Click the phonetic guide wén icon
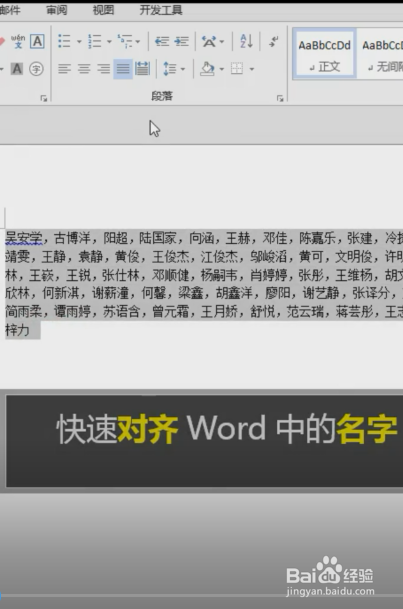 click(x=18, y=41)
